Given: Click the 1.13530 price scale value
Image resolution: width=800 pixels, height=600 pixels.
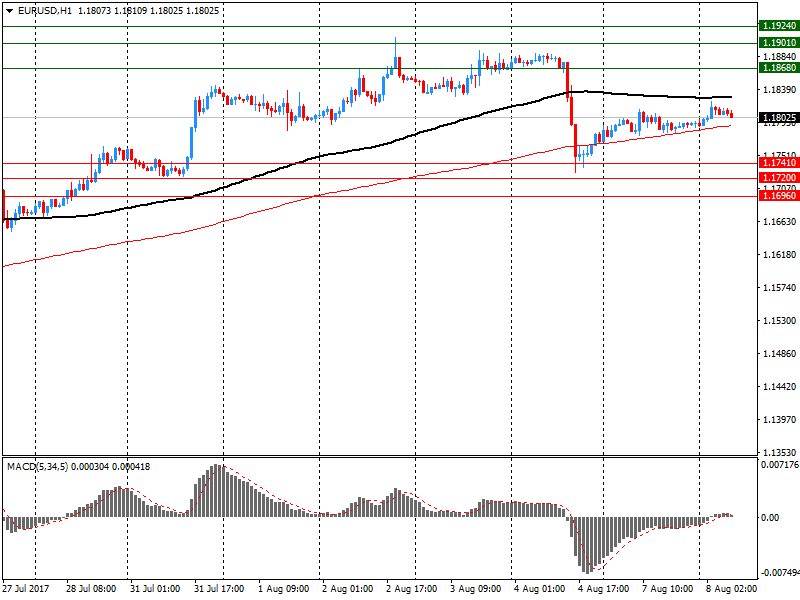Looking at the screenshot, I should [x=779, y=453].
